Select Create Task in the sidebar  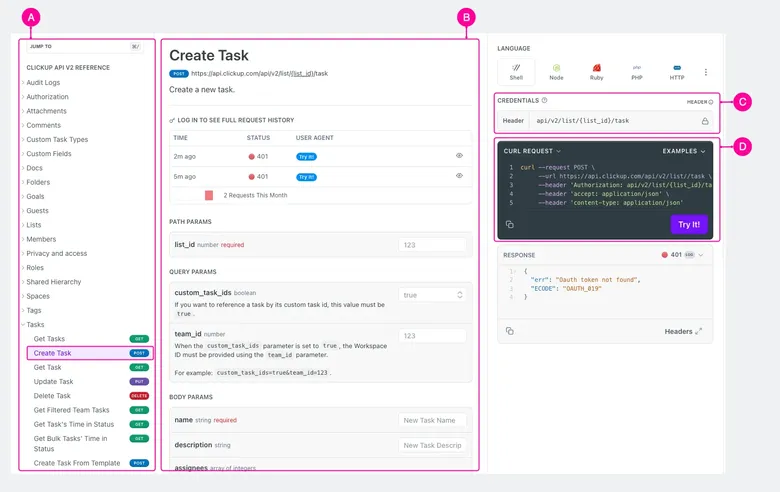point(90,353)
